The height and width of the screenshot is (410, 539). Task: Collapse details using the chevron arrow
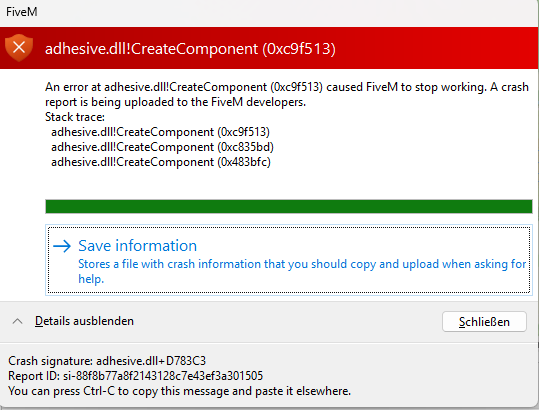click(x=17, y=321)
